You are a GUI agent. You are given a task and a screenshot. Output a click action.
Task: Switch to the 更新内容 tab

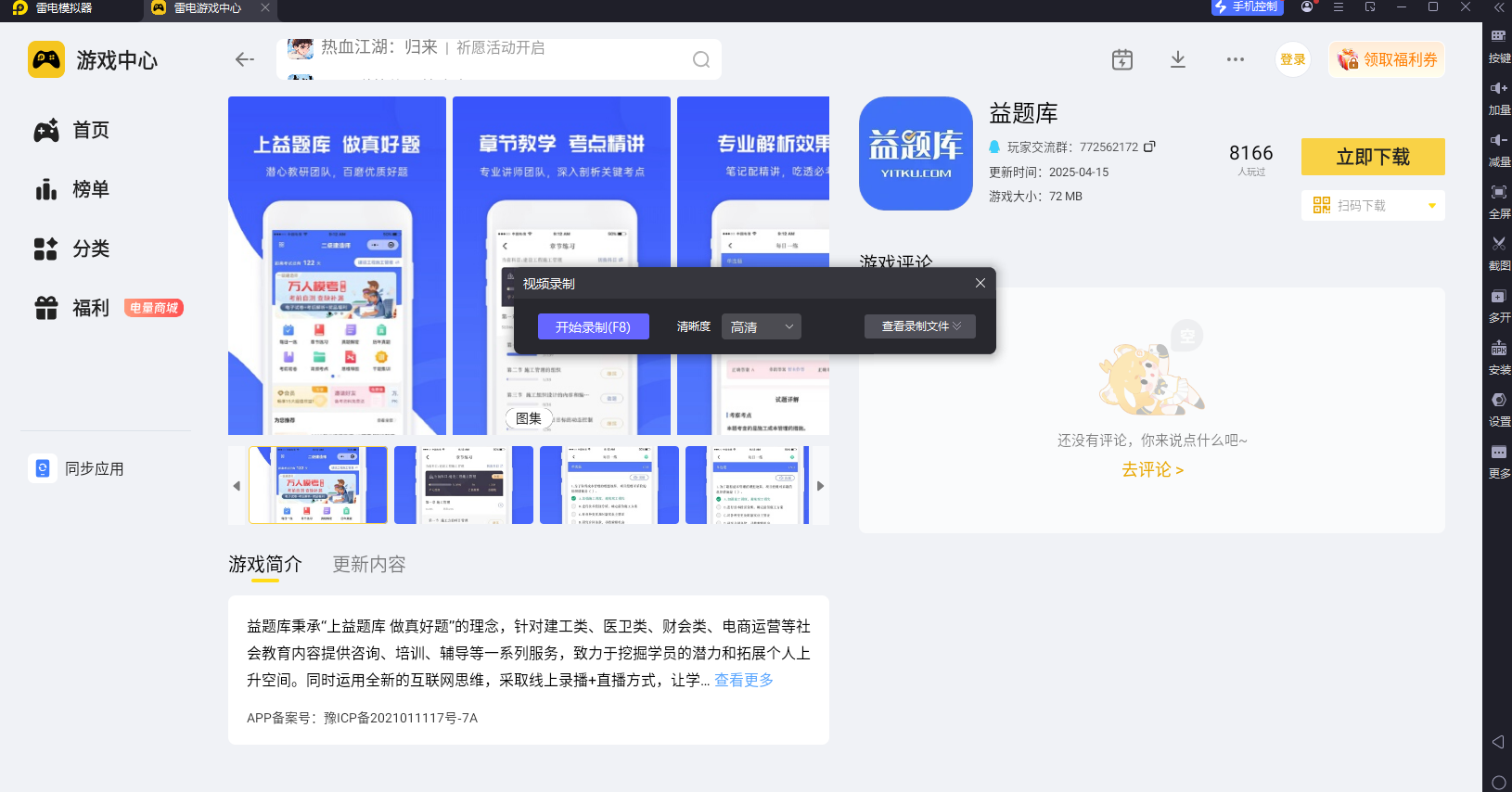coord(369,564)
